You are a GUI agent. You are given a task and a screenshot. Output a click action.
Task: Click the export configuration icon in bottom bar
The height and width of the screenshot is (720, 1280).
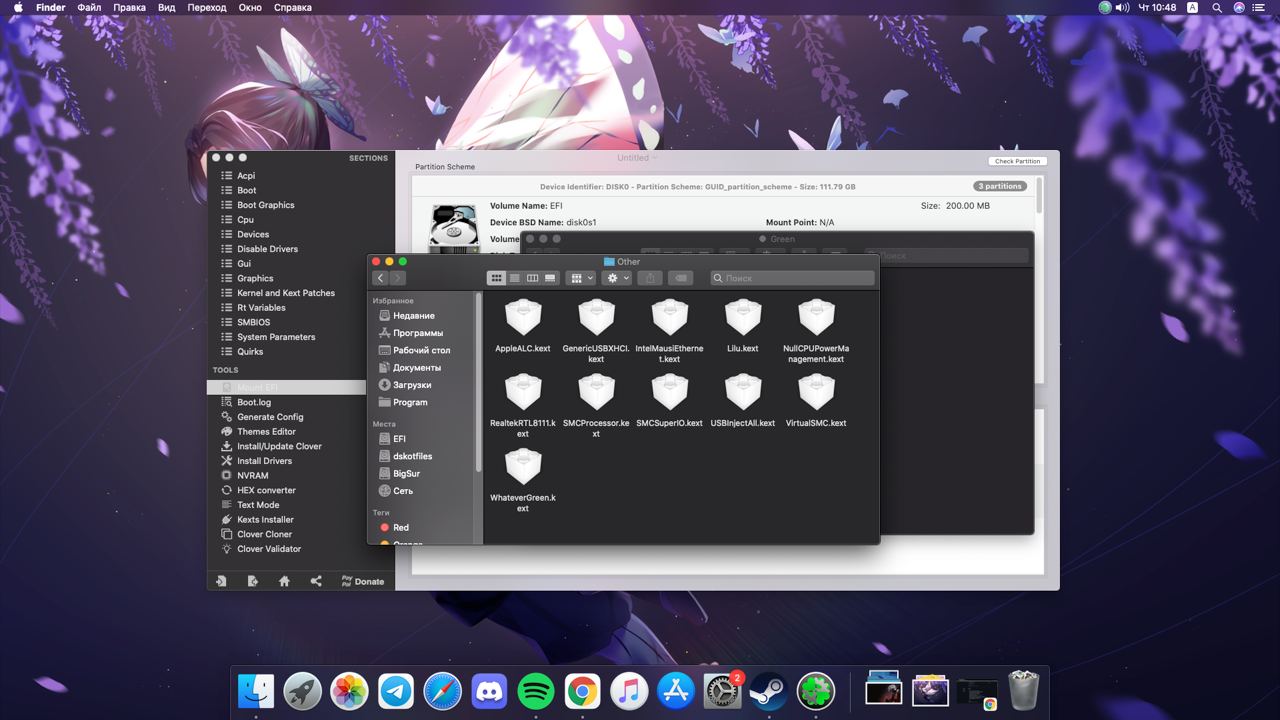(253, 581)
